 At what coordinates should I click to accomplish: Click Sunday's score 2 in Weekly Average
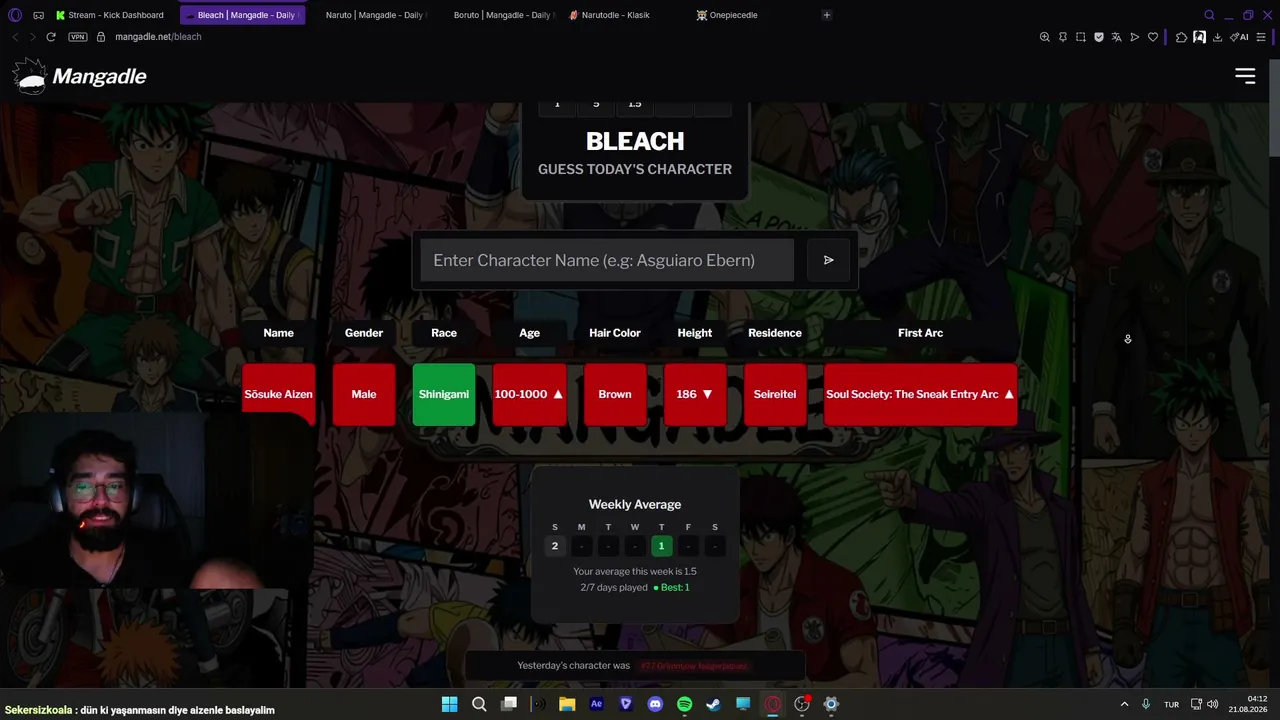[x=555, y=546]
